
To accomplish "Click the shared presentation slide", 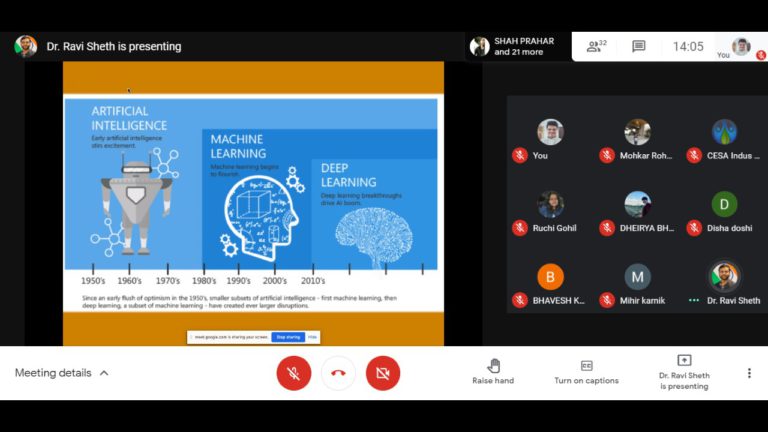I will coord(252,200).
